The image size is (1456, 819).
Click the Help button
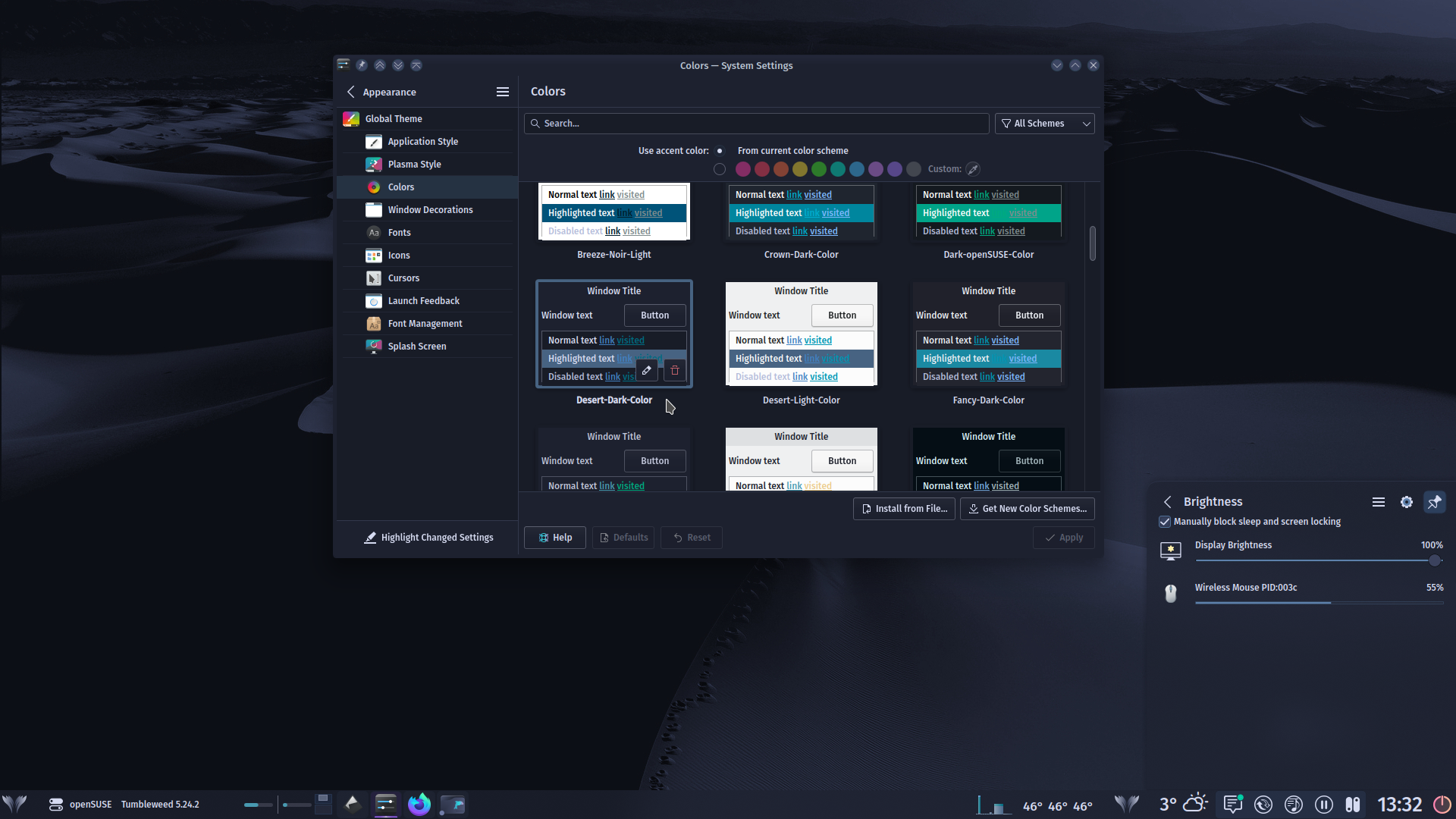pyautogui.click(x=555, y=538)
